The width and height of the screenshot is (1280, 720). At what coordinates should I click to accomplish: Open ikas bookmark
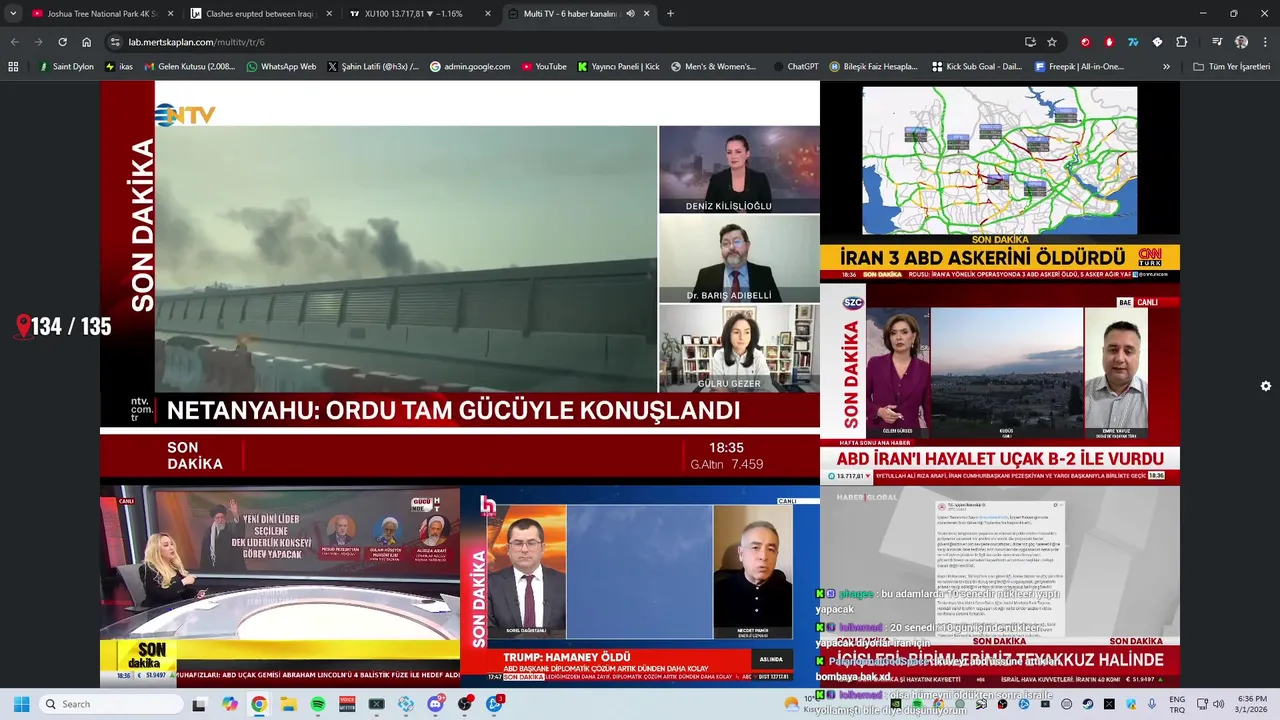point(119,67)
